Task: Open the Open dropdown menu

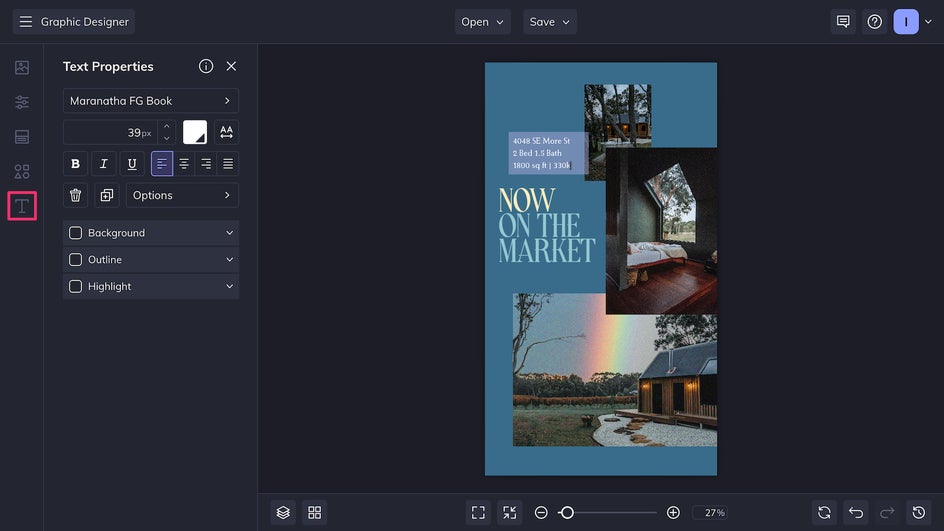Action: (482, 22)
